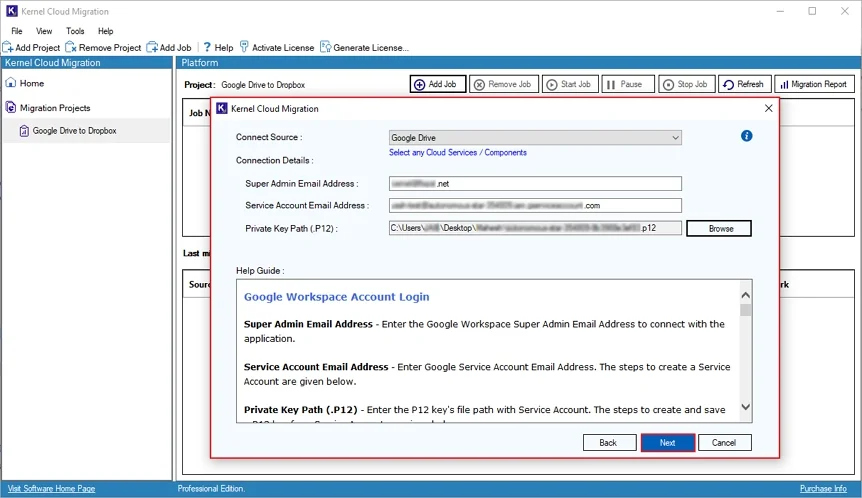The width and height of the screenshot is (862, 498).
Task: Click the Generate License icon
Action: pyautogui.click(x=325, y=47)
